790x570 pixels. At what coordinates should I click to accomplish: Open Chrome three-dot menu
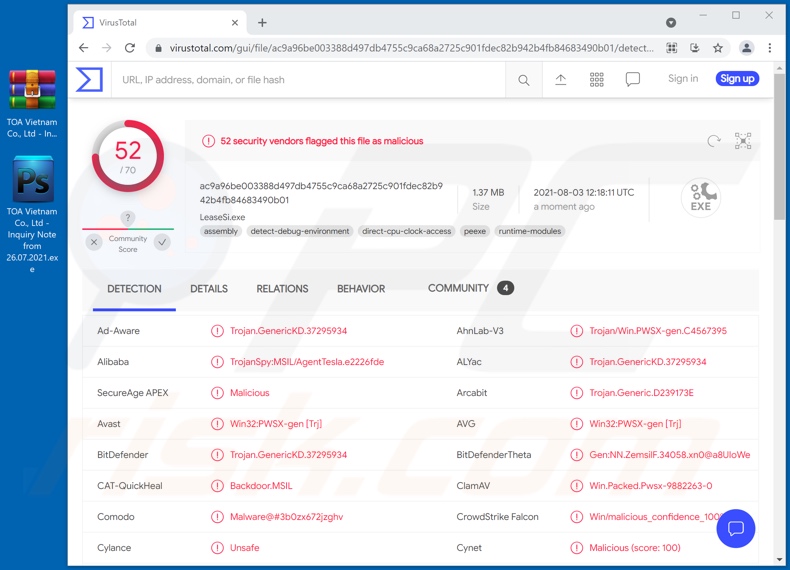click(769, 48)
